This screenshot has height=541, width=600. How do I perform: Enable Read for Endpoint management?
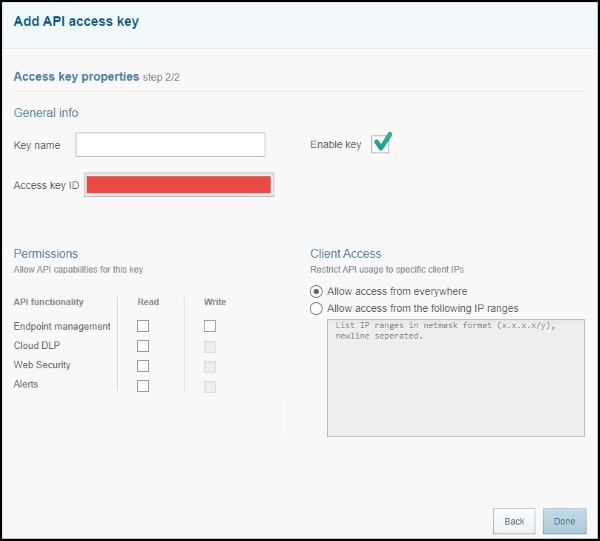click(143, 326)
